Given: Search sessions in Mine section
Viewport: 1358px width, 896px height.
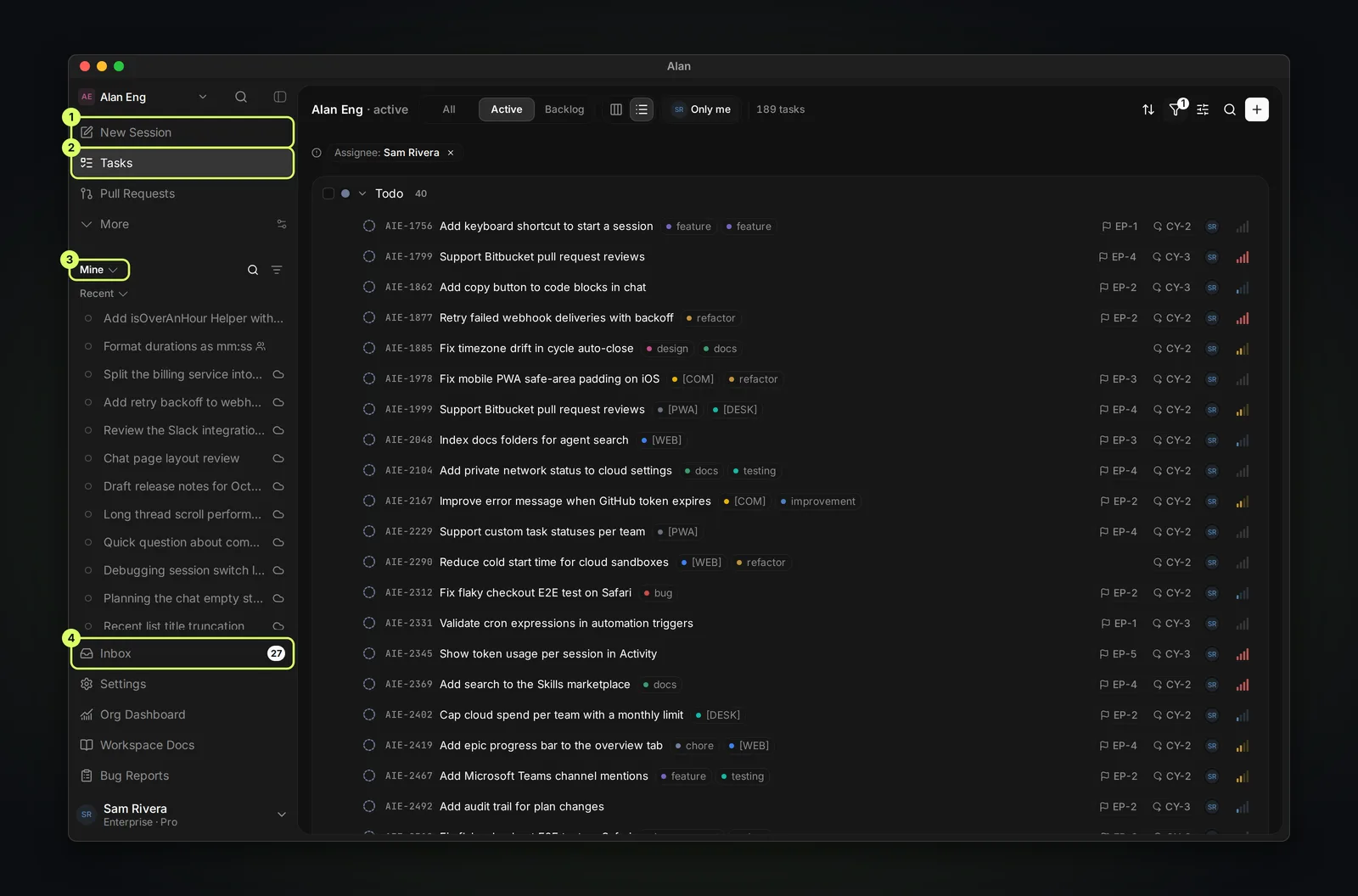Looking at the screenshot, I should click(x=253, y=270).
